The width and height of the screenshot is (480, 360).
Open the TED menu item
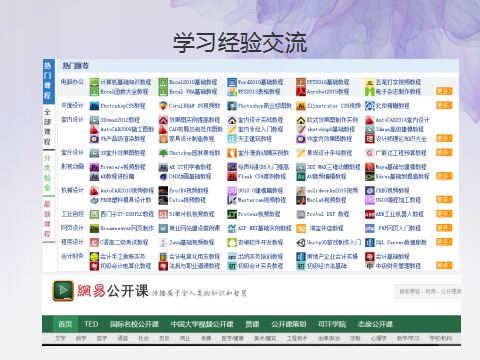[91, 324]
